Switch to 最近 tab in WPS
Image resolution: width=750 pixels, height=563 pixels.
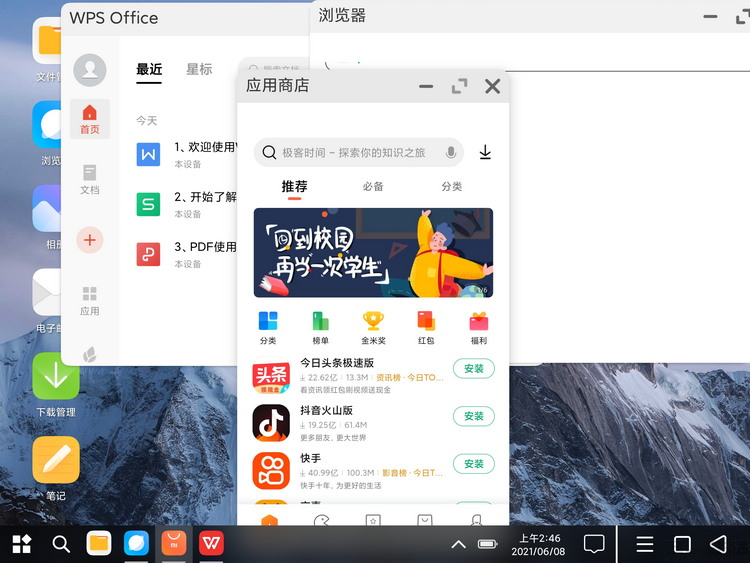149,69
